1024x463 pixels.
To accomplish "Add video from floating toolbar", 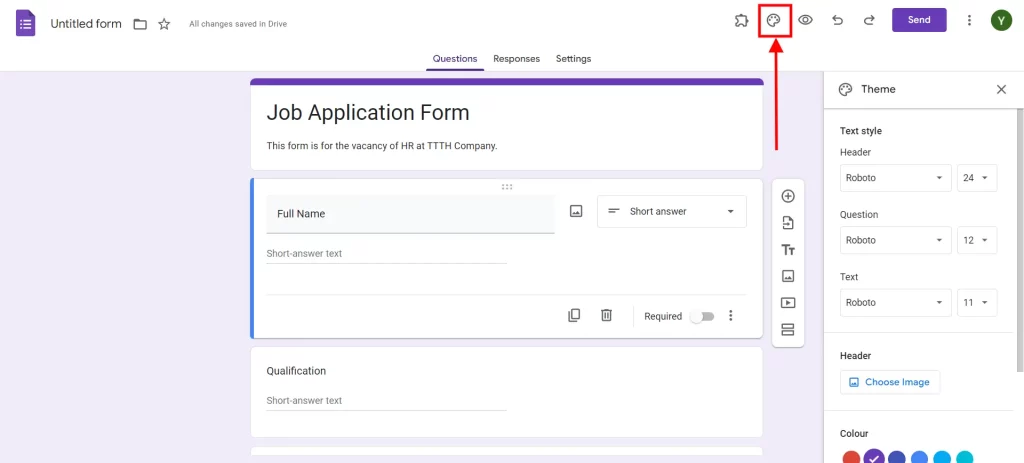I will tap(788, 303).
